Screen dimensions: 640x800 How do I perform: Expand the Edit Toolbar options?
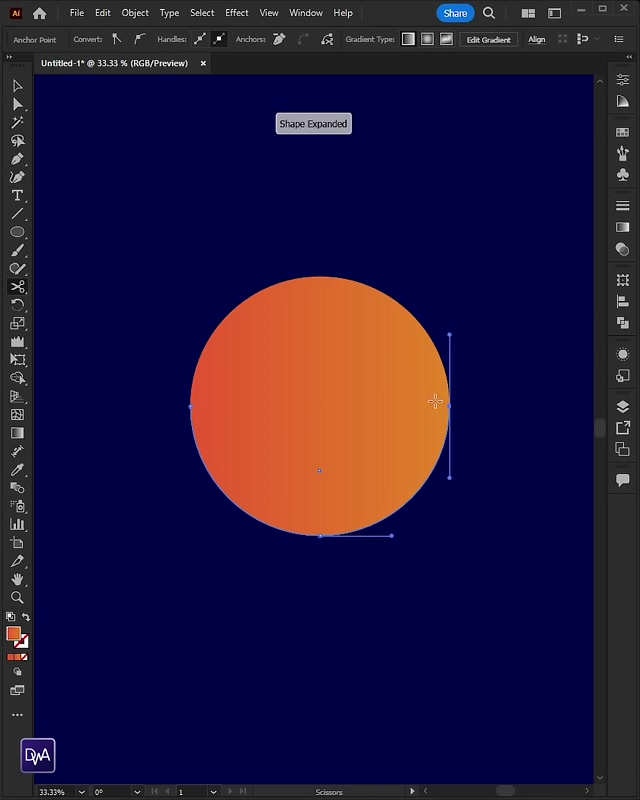tap(17, 715)
